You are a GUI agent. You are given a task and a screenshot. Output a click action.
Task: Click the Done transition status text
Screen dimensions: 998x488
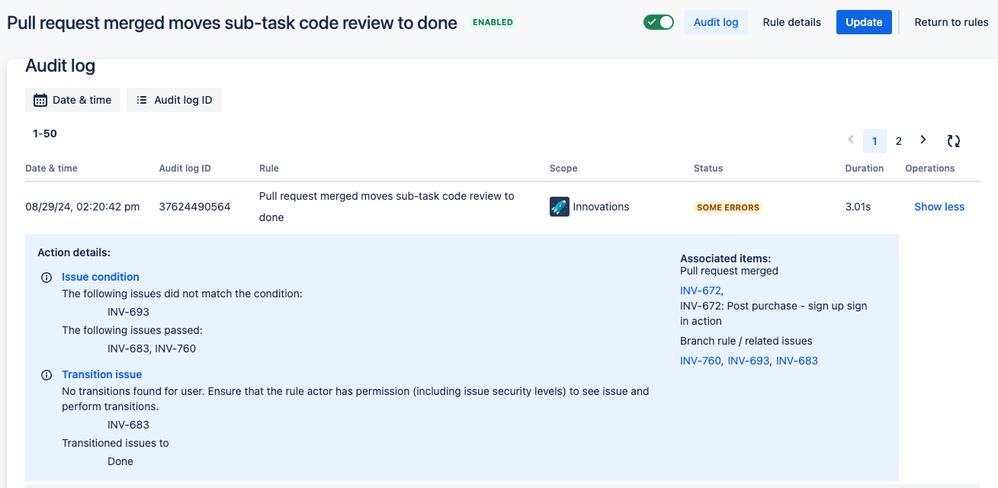[x=120, y=461]
